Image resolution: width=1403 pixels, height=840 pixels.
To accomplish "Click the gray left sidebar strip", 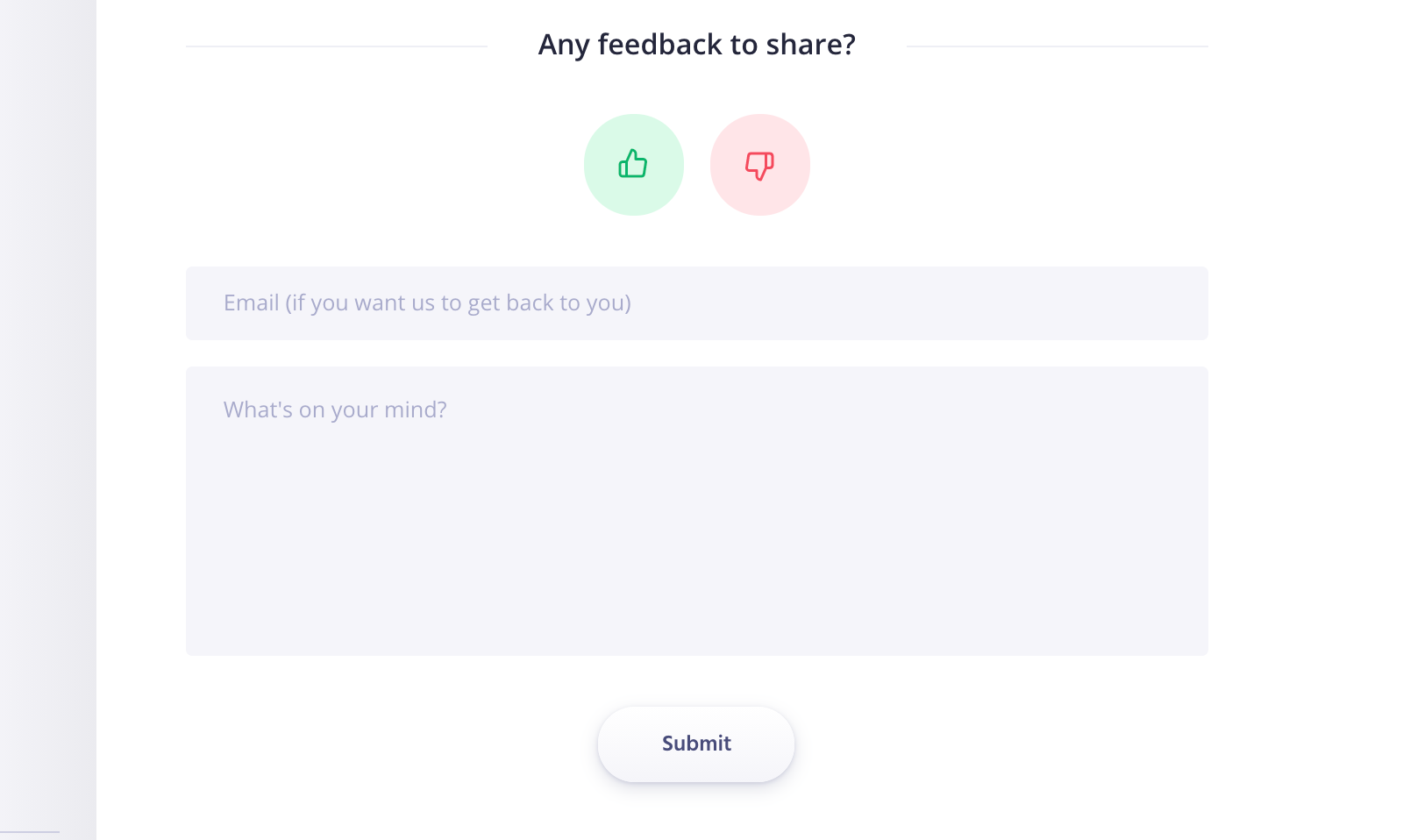I will tap(48, 420).
